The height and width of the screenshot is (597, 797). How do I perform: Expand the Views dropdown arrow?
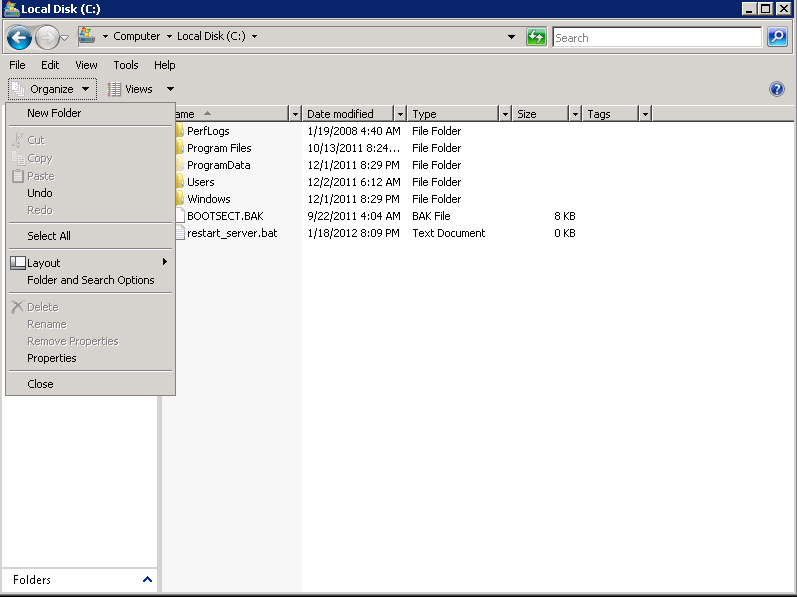[x=170, y=89]
